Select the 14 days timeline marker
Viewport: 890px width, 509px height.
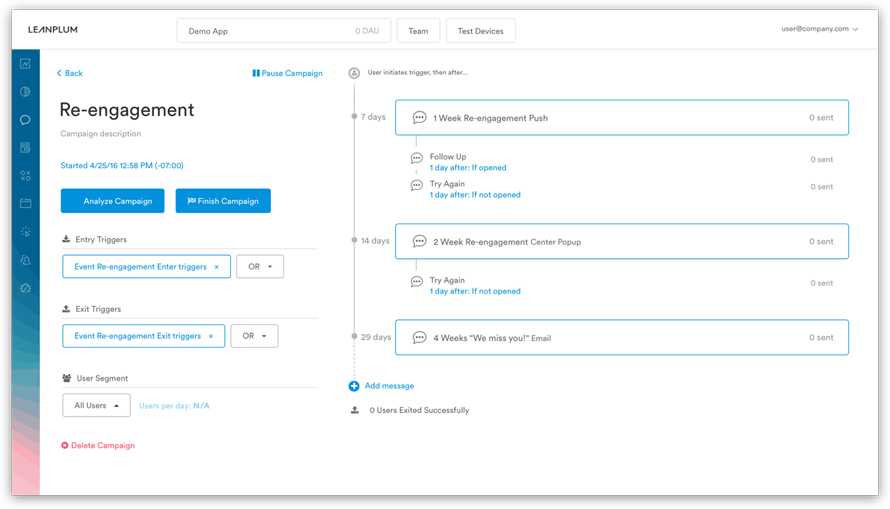354,241
